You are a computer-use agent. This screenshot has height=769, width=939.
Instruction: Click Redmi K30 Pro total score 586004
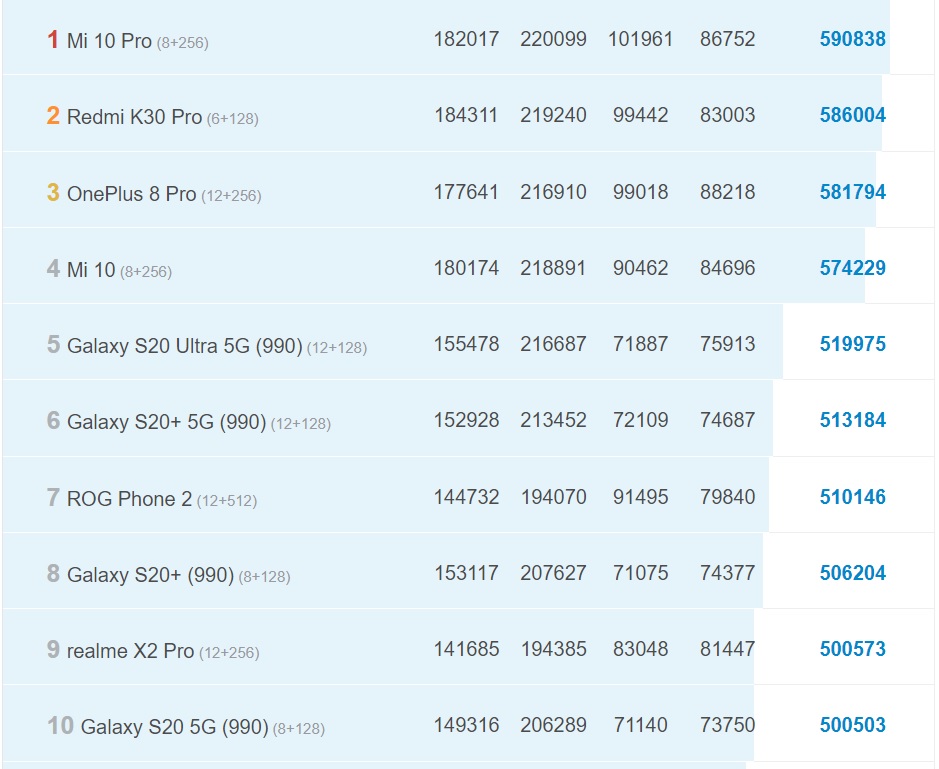point(852,115)
